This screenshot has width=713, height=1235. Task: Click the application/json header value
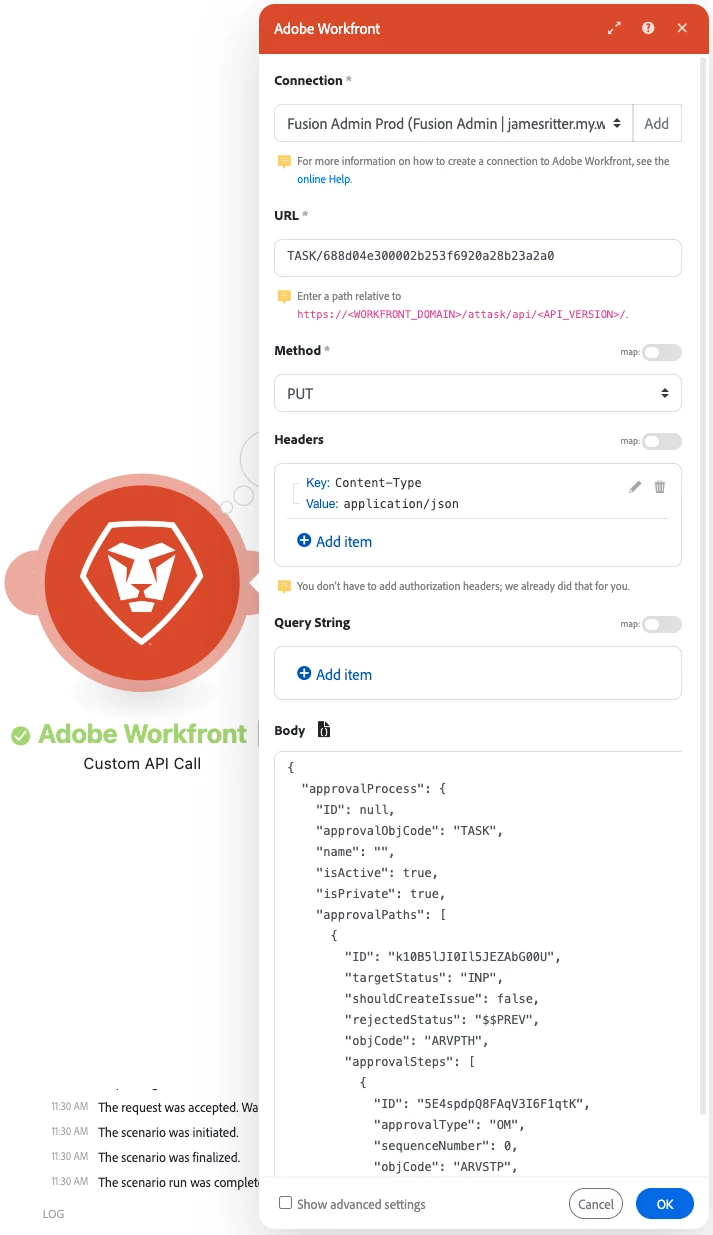coord(401,504)
